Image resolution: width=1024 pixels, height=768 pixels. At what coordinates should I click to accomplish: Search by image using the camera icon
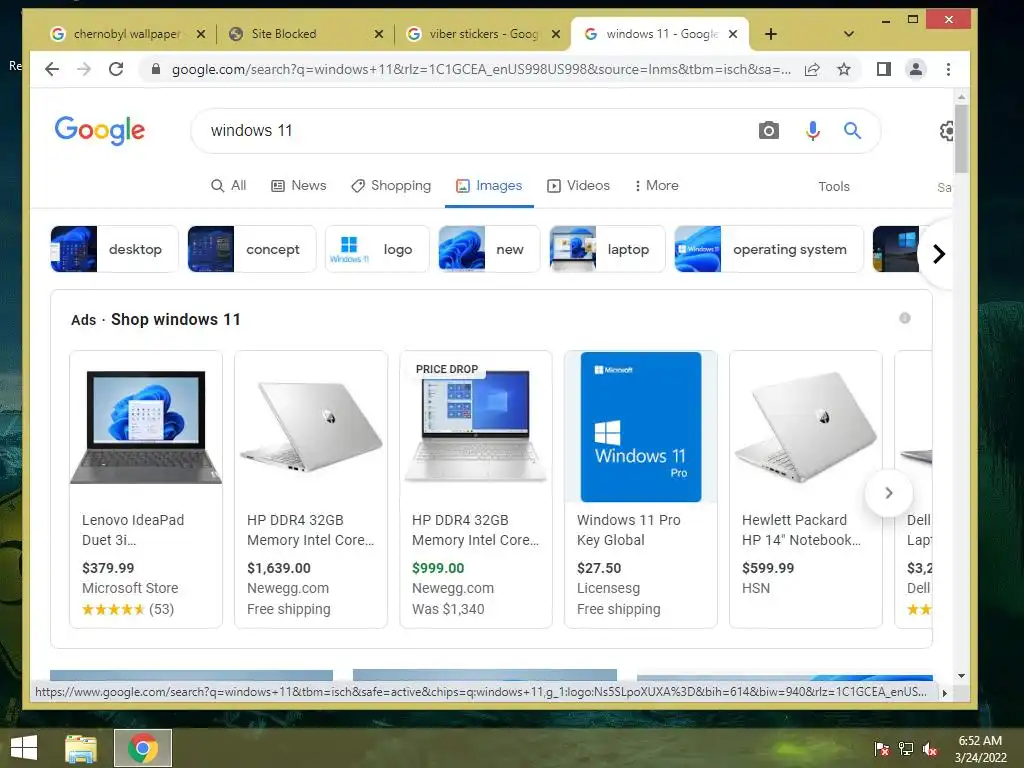coord(769,131)
